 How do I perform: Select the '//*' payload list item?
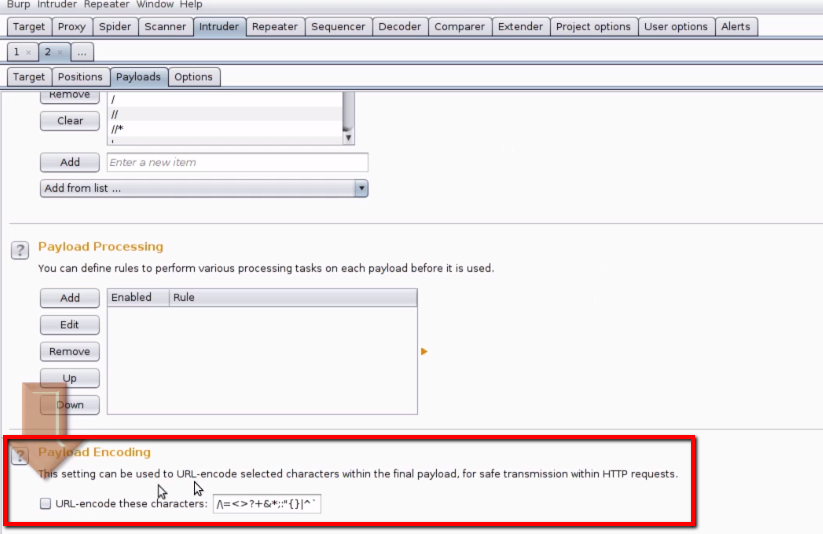pyautogui.click(x=225, y=129)
